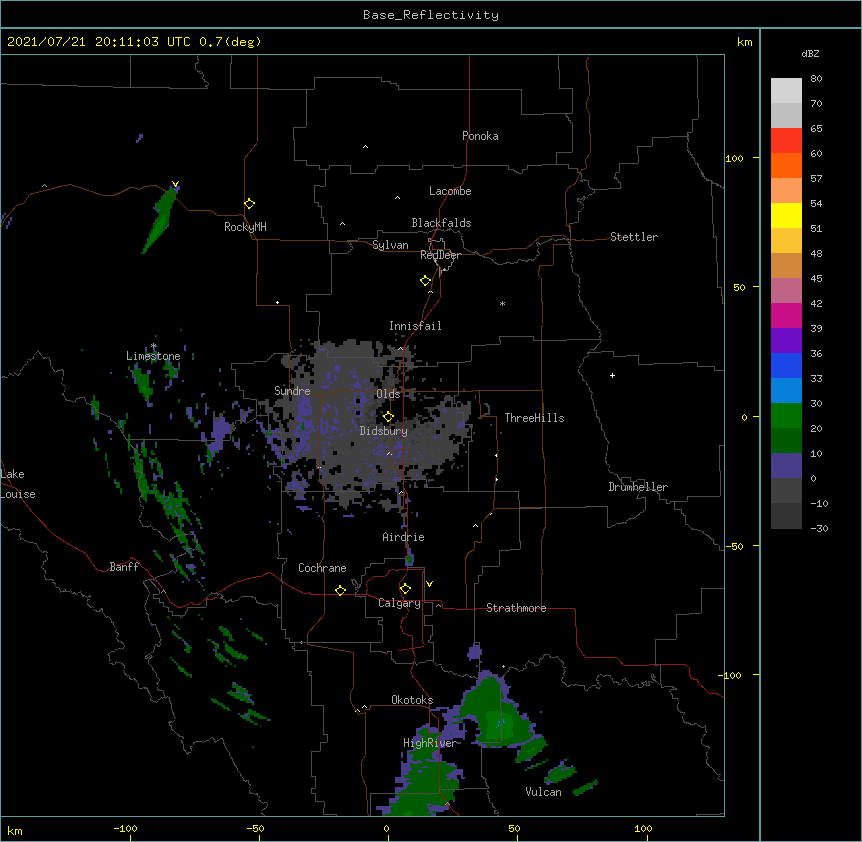
Task: Select the yellow diamond marker south of RedDeer
Action: [426, 281]
